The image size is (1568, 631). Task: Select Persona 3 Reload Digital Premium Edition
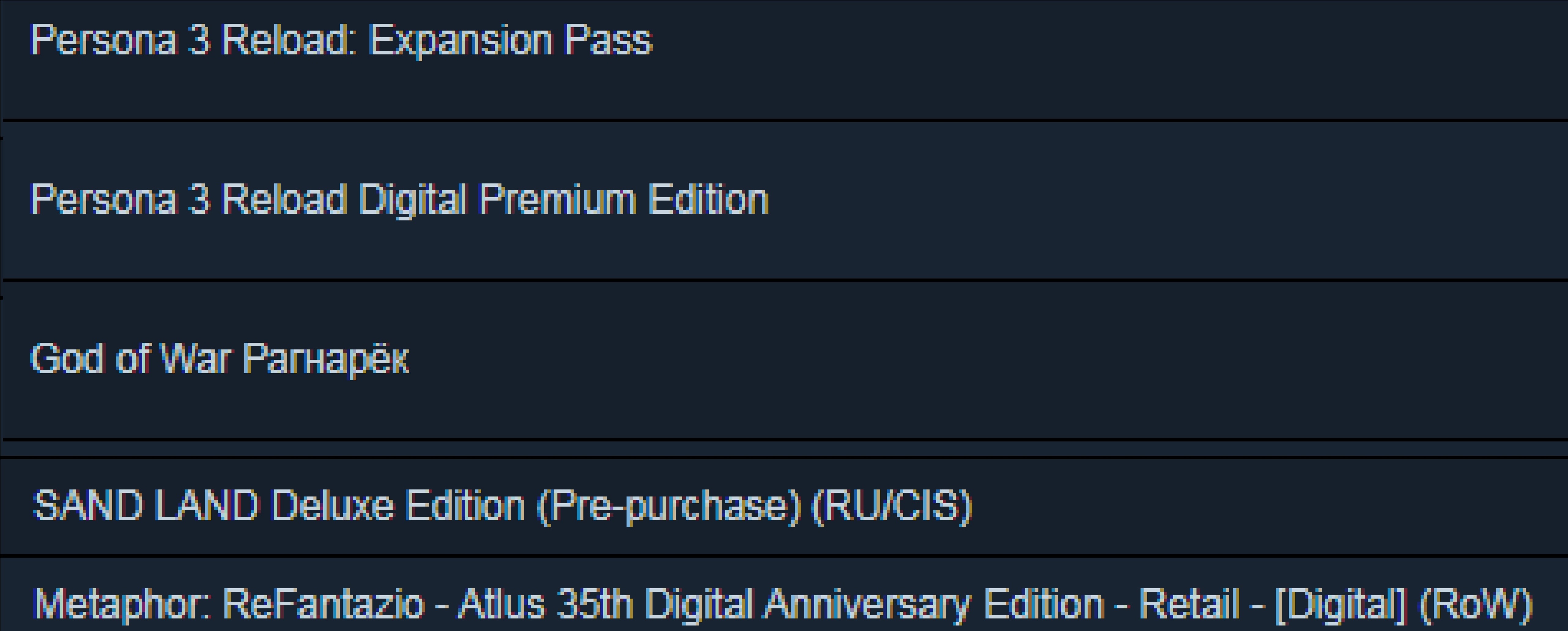pos(784,201)
